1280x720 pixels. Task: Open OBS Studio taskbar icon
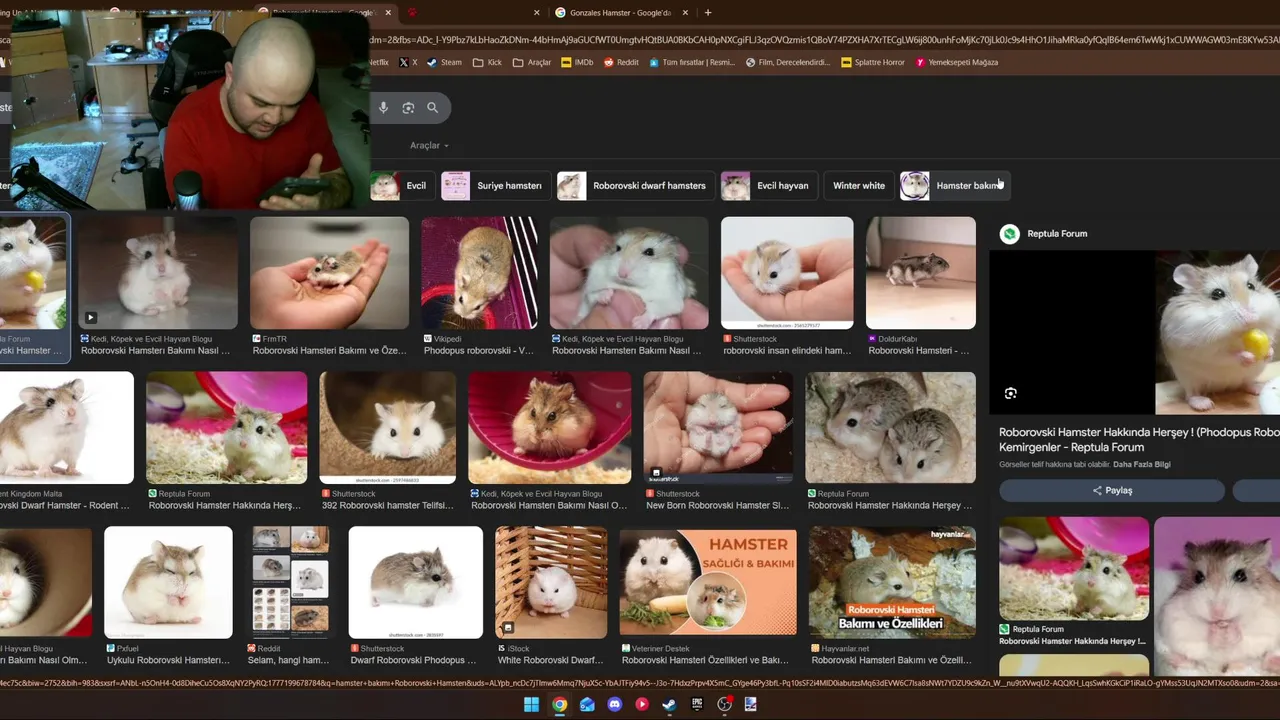(x=724, y=704)
